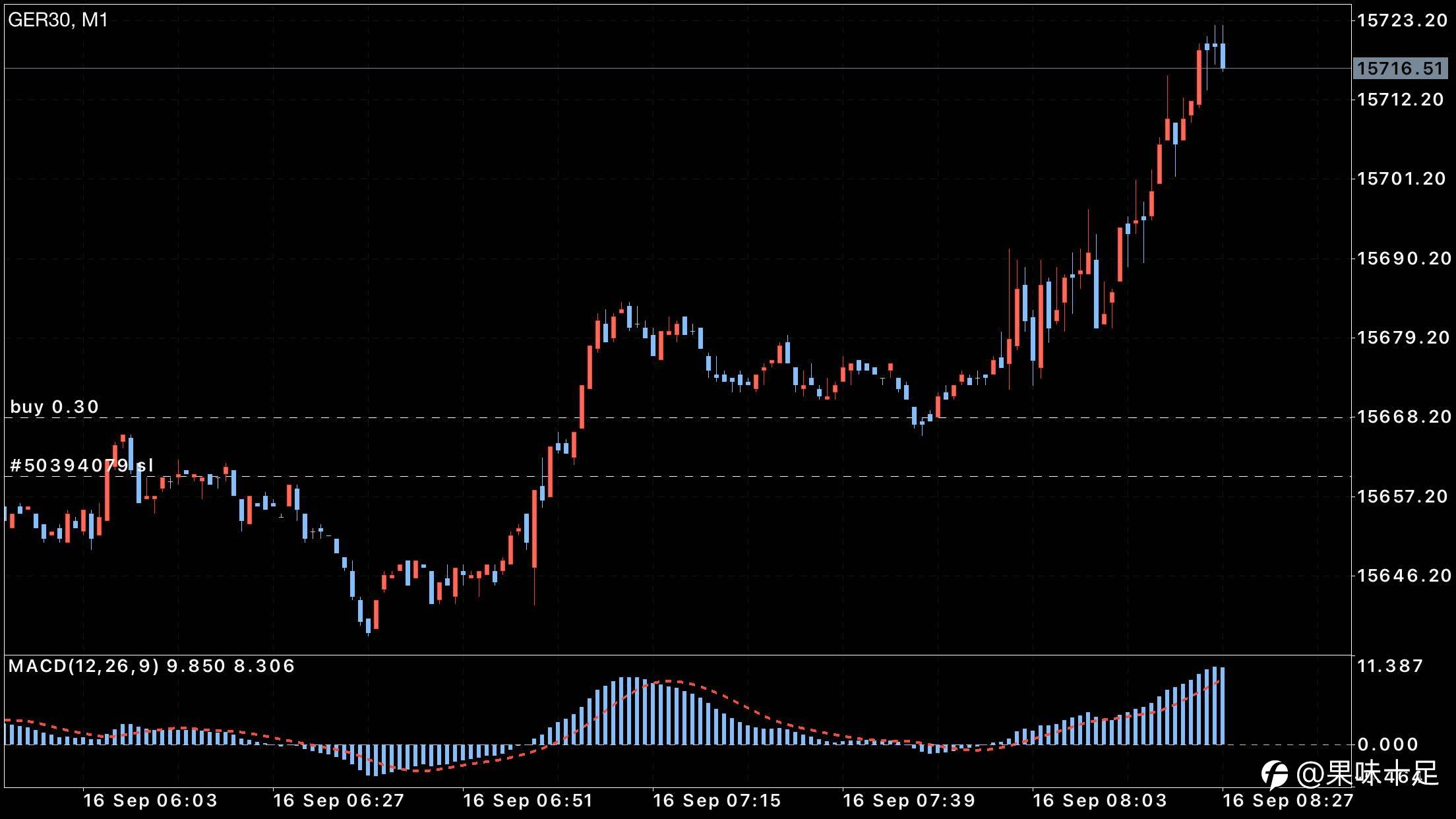
Task: Select the current price tag 15716.51
Action: click(x=1400, y=69)
